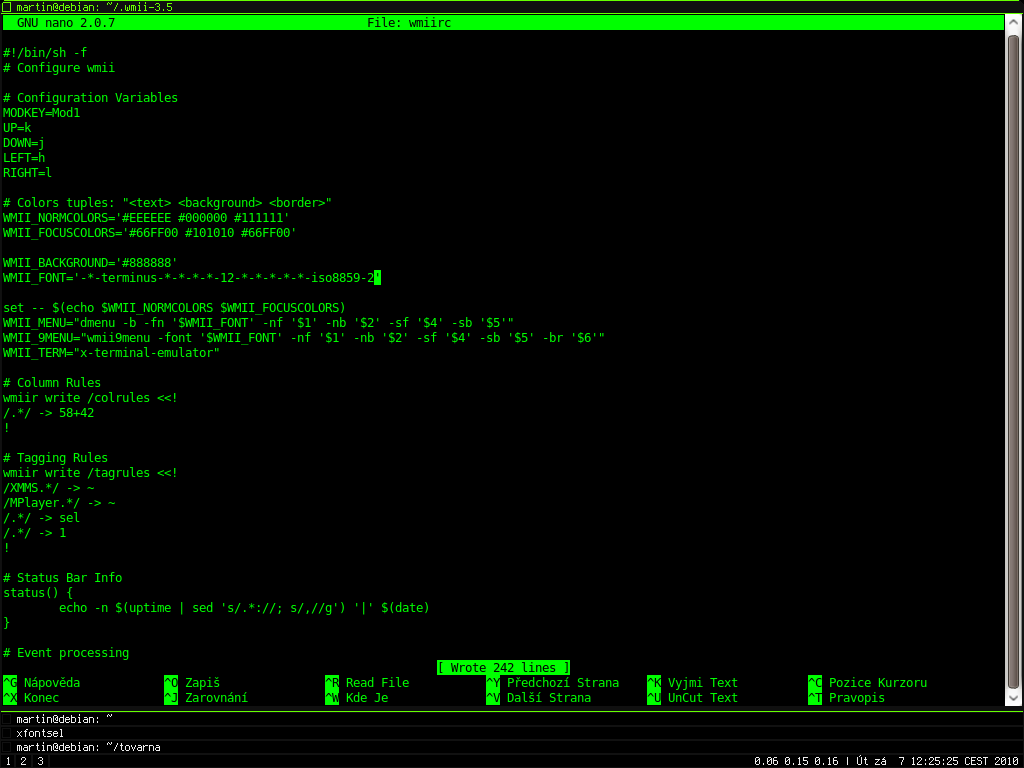1024x768 pixels.
Task: Click the box icon beside the xfontsel title
Action: [x=7, y=733]
